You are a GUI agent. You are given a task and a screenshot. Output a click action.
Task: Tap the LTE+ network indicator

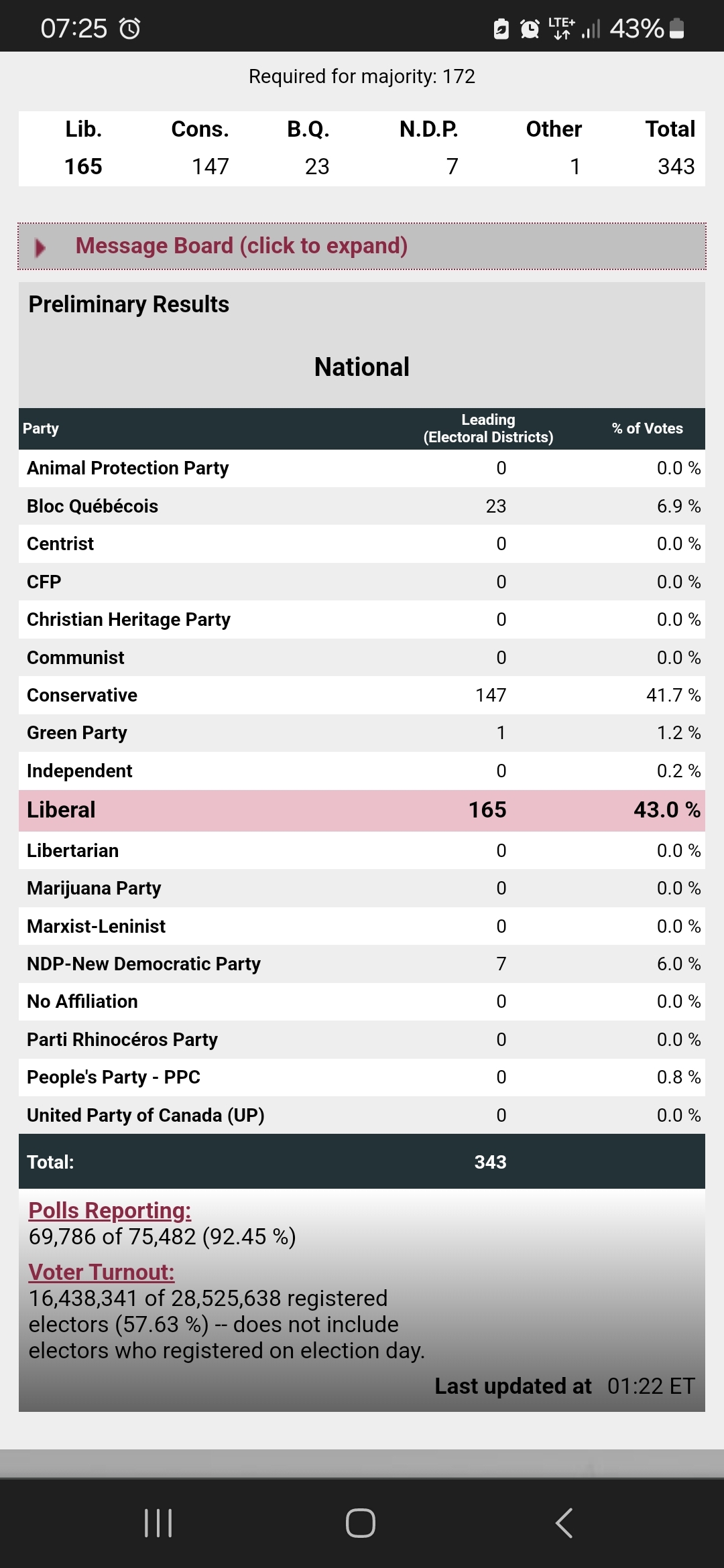[x=561, y=29]
